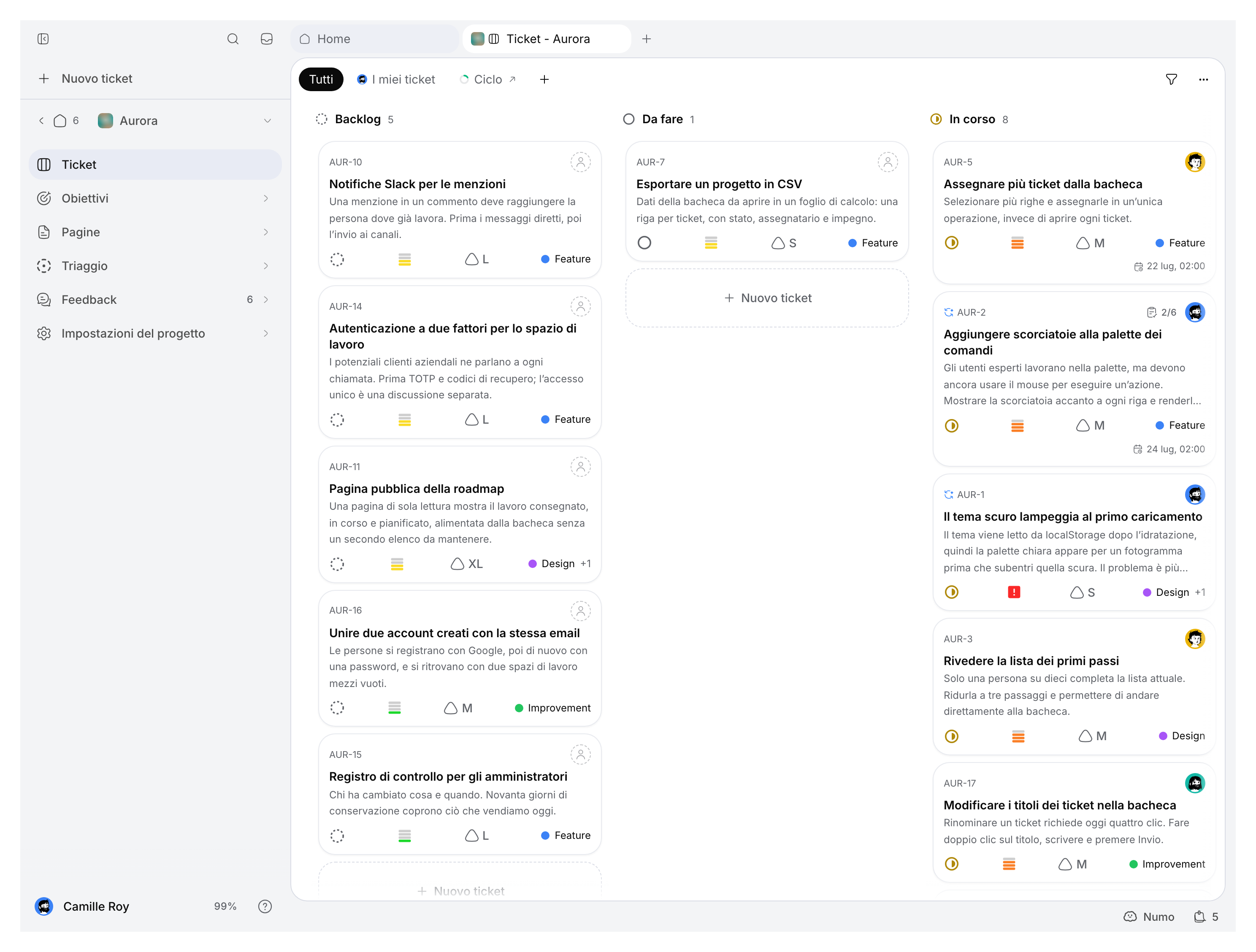Click the home icon with count 6
This screenshot has height=952, width=1256.
click(x=66, y=121)
